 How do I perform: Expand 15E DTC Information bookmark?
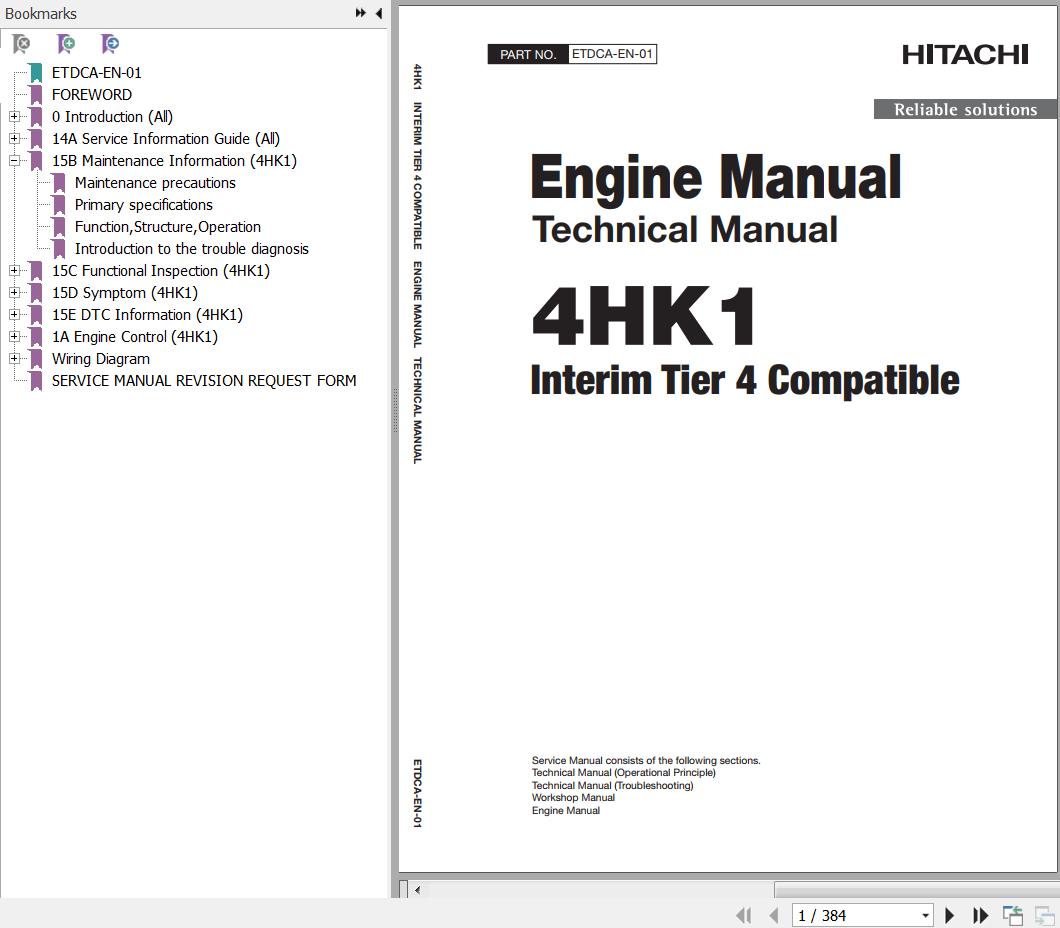pos(14,314)
